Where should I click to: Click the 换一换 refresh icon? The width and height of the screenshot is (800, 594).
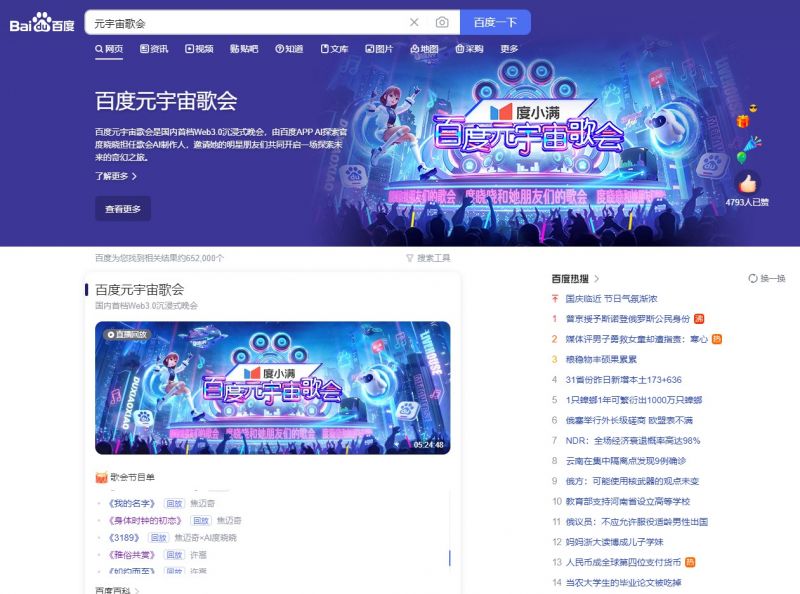click(753, 279)
